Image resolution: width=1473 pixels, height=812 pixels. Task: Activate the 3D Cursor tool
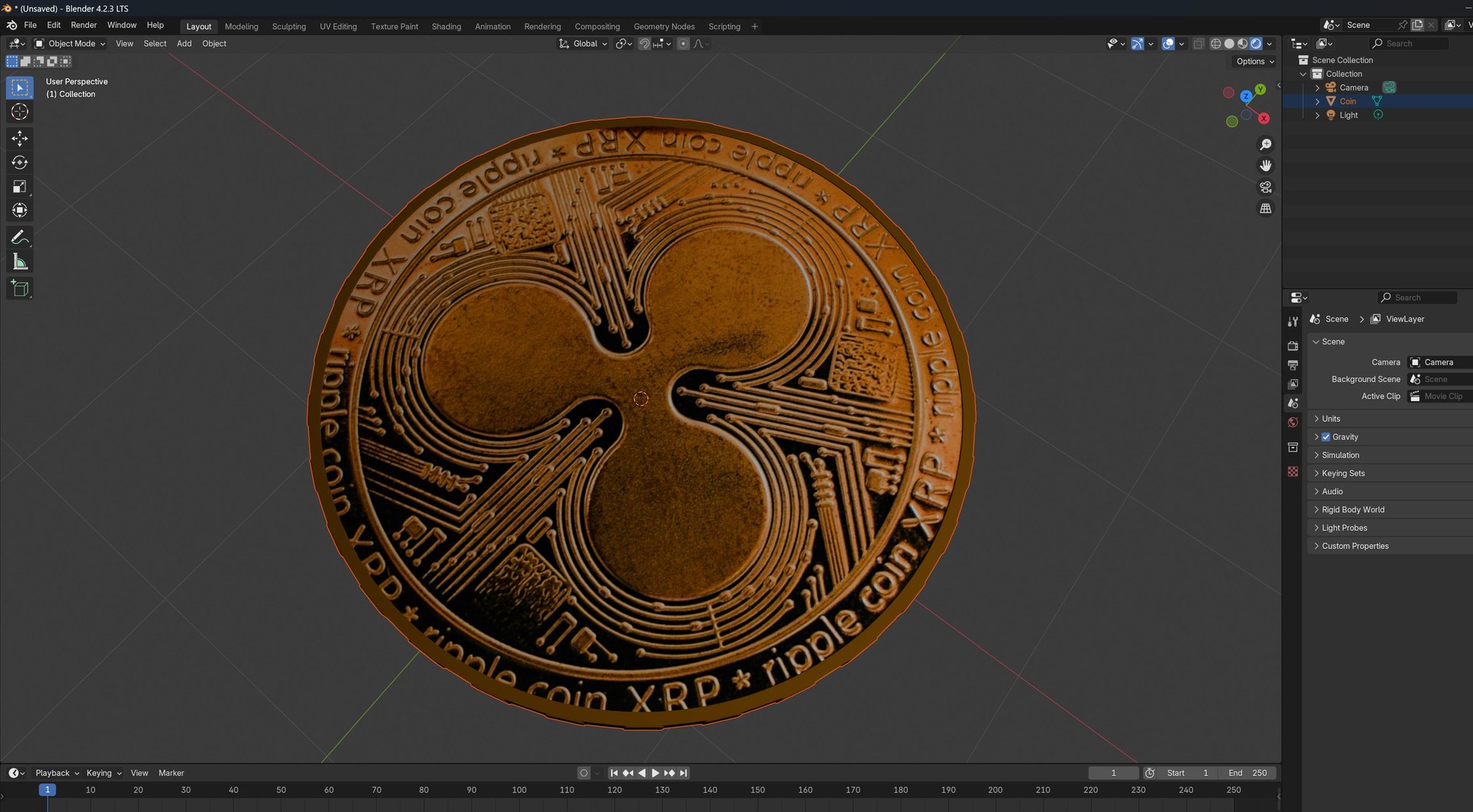pyautogui.click(x=20, y=112)
